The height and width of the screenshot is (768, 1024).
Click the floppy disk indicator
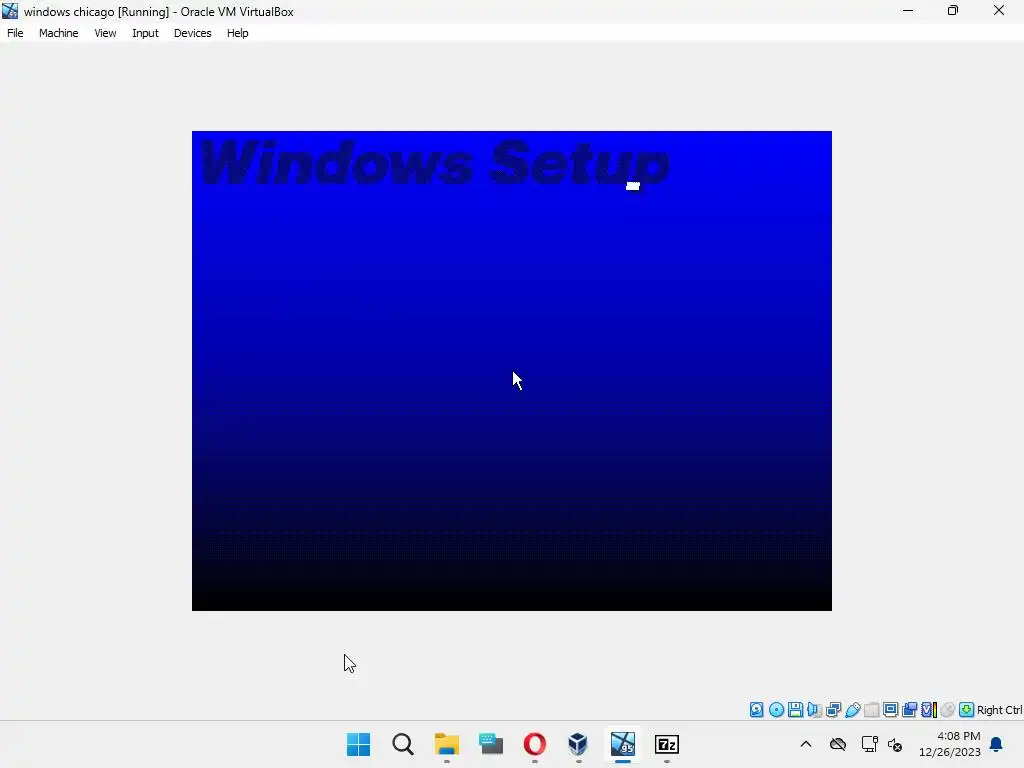(795, 710)
